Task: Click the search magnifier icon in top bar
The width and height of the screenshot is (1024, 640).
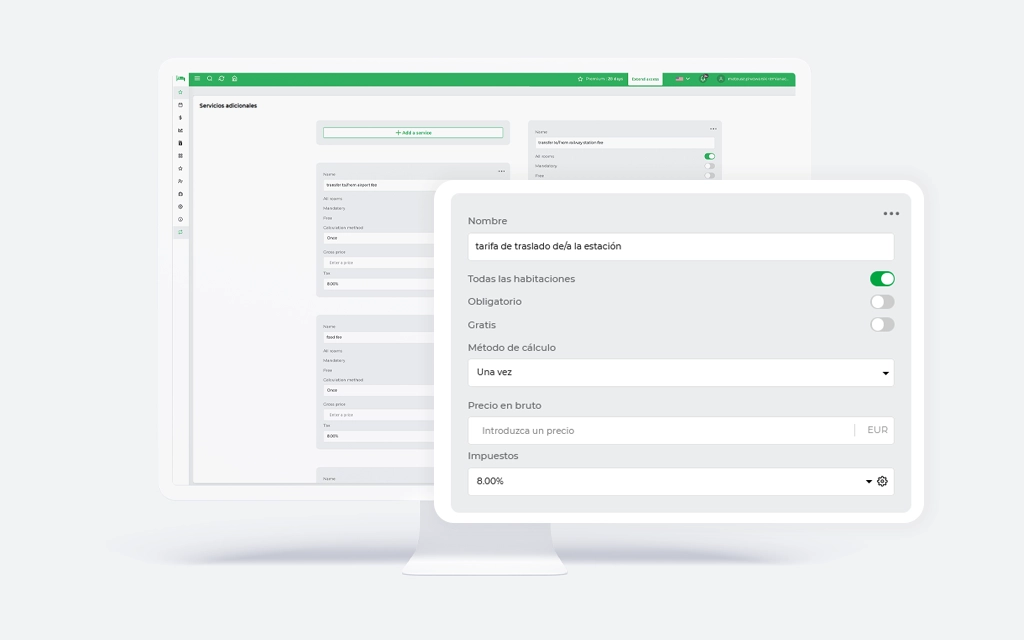Action: tap(209, 78)
